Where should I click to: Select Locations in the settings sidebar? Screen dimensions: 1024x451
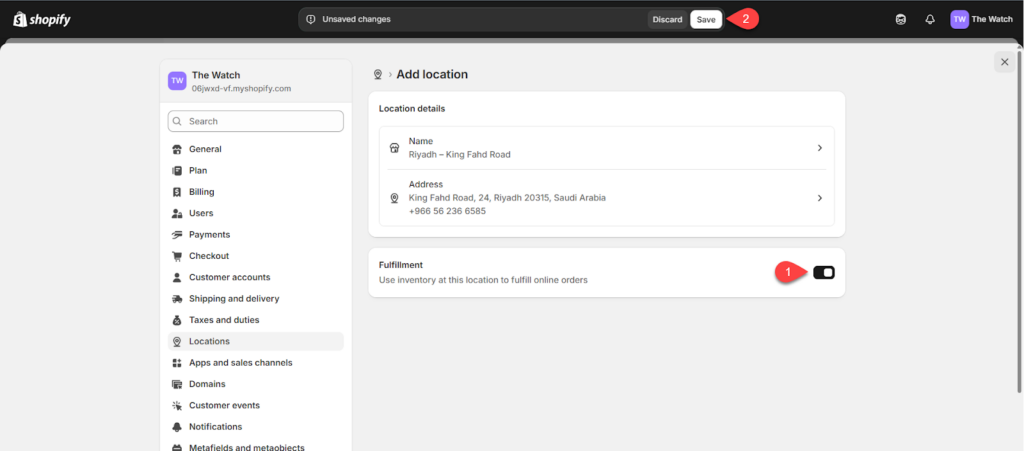(x=209, y=341)
